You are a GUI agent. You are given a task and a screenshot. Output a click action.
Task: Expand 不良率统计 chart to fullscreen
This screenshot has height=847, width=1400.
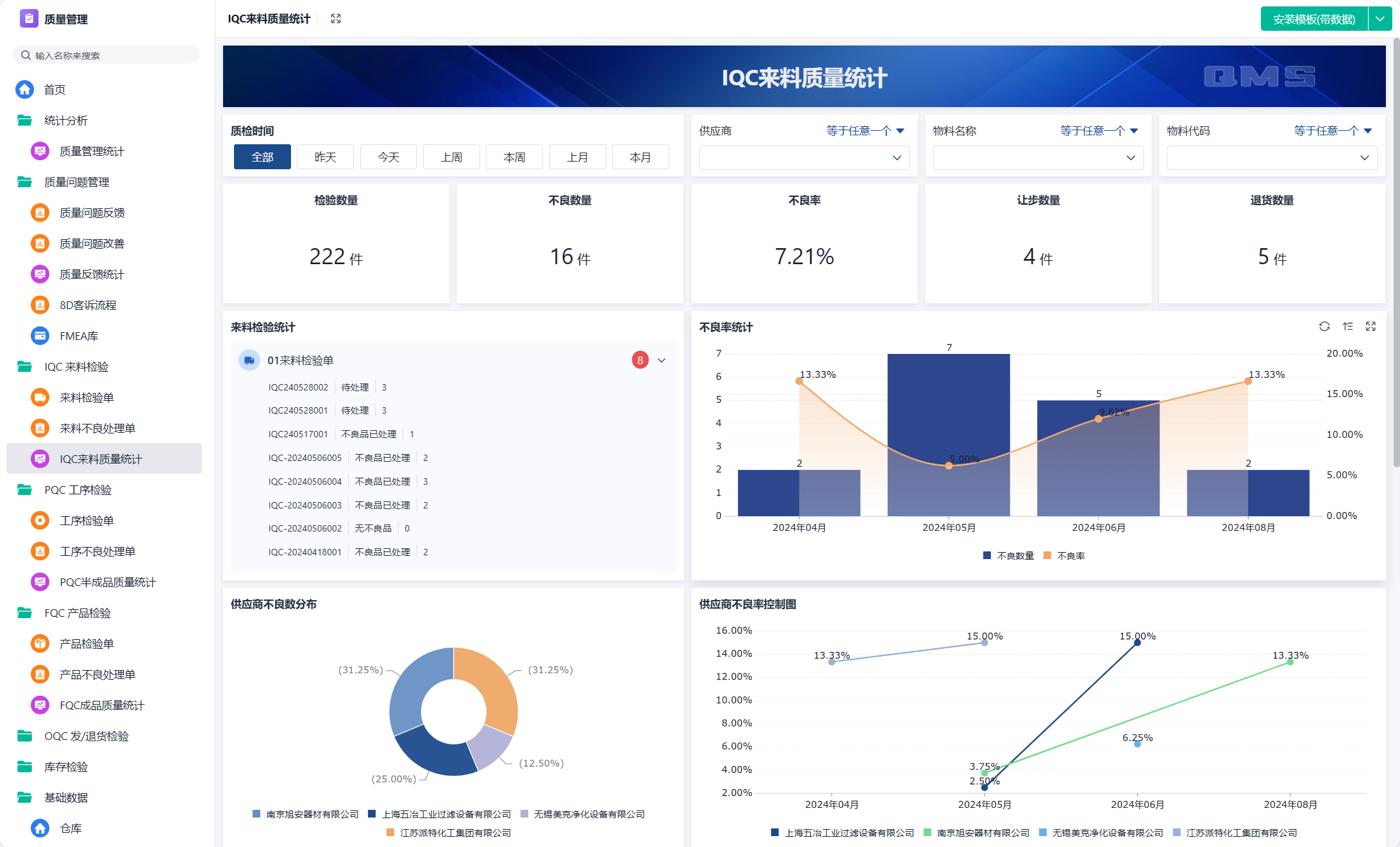1371,326
